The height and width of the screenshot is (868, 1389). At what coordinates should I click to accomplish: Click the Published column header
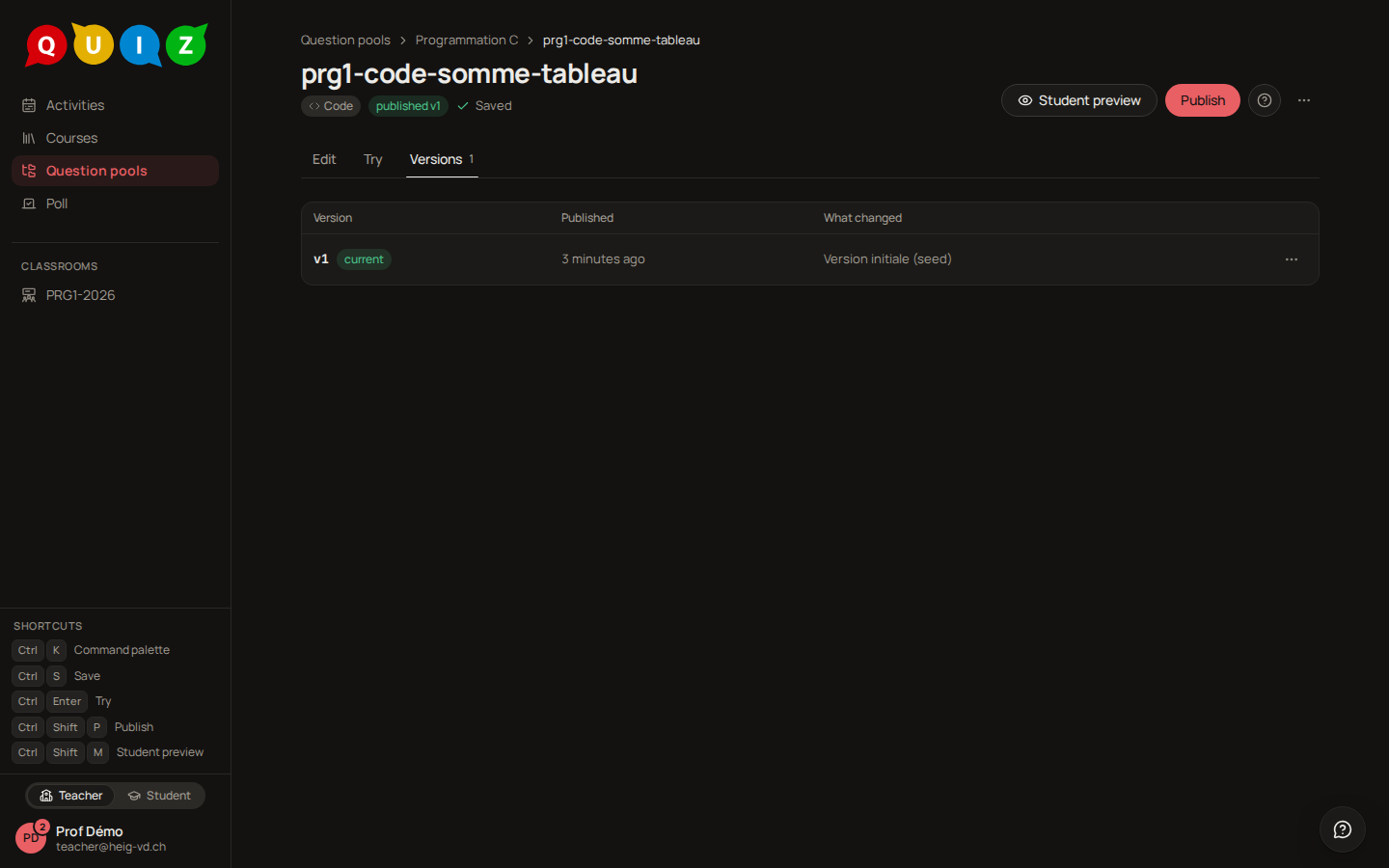(587, 218)
